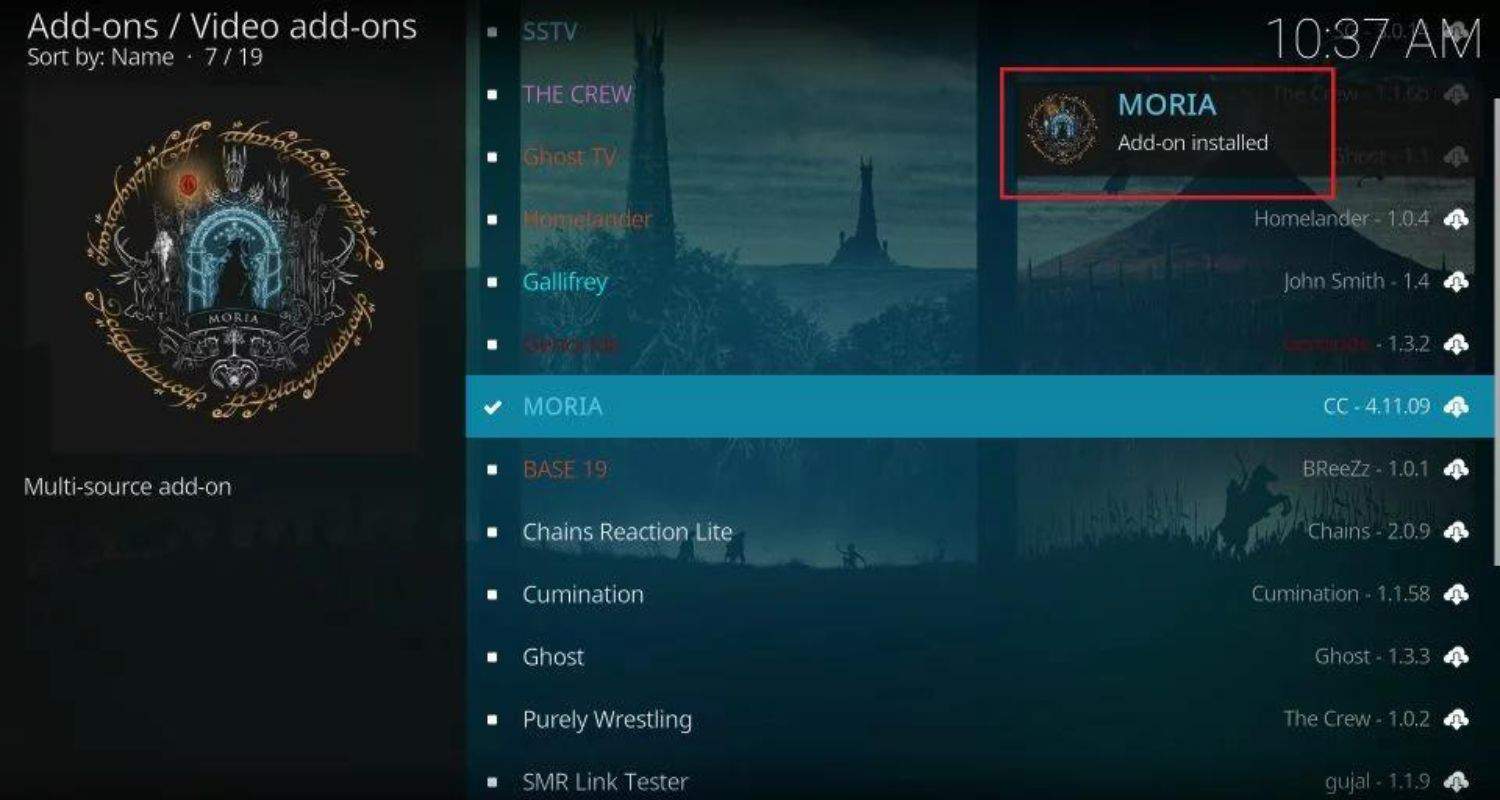Click the cloud icon next to John Smith 1.4

tap(1456, 282)
